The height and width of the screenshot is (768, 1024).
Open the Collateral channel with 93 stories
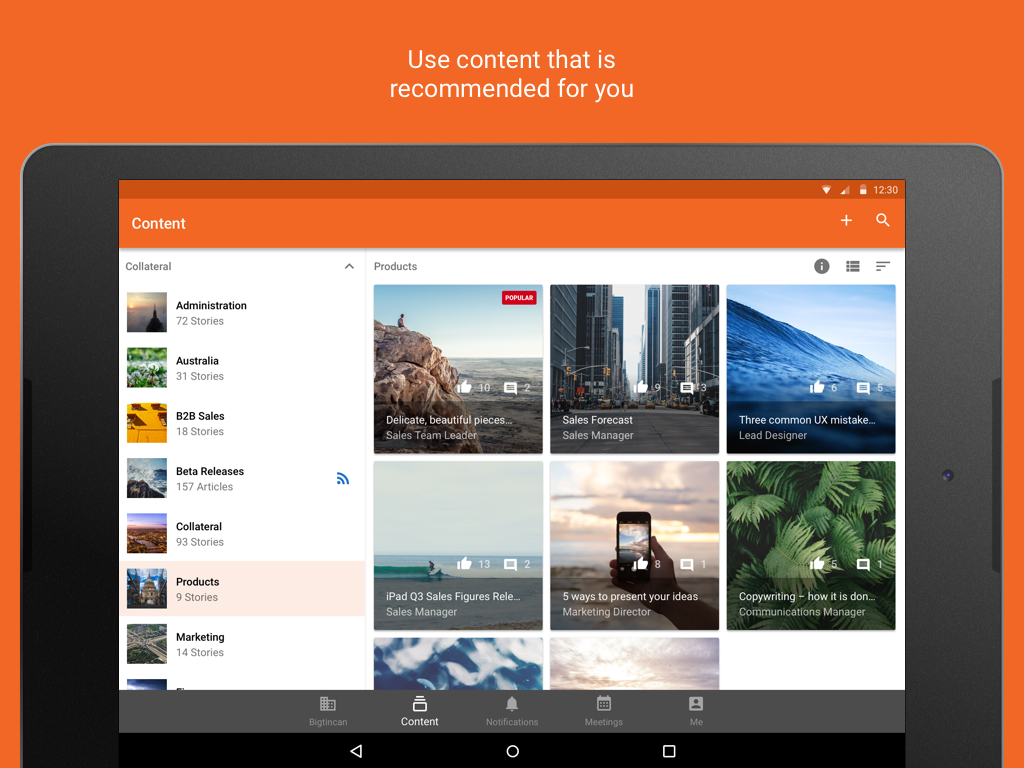(x=242, y=534)
